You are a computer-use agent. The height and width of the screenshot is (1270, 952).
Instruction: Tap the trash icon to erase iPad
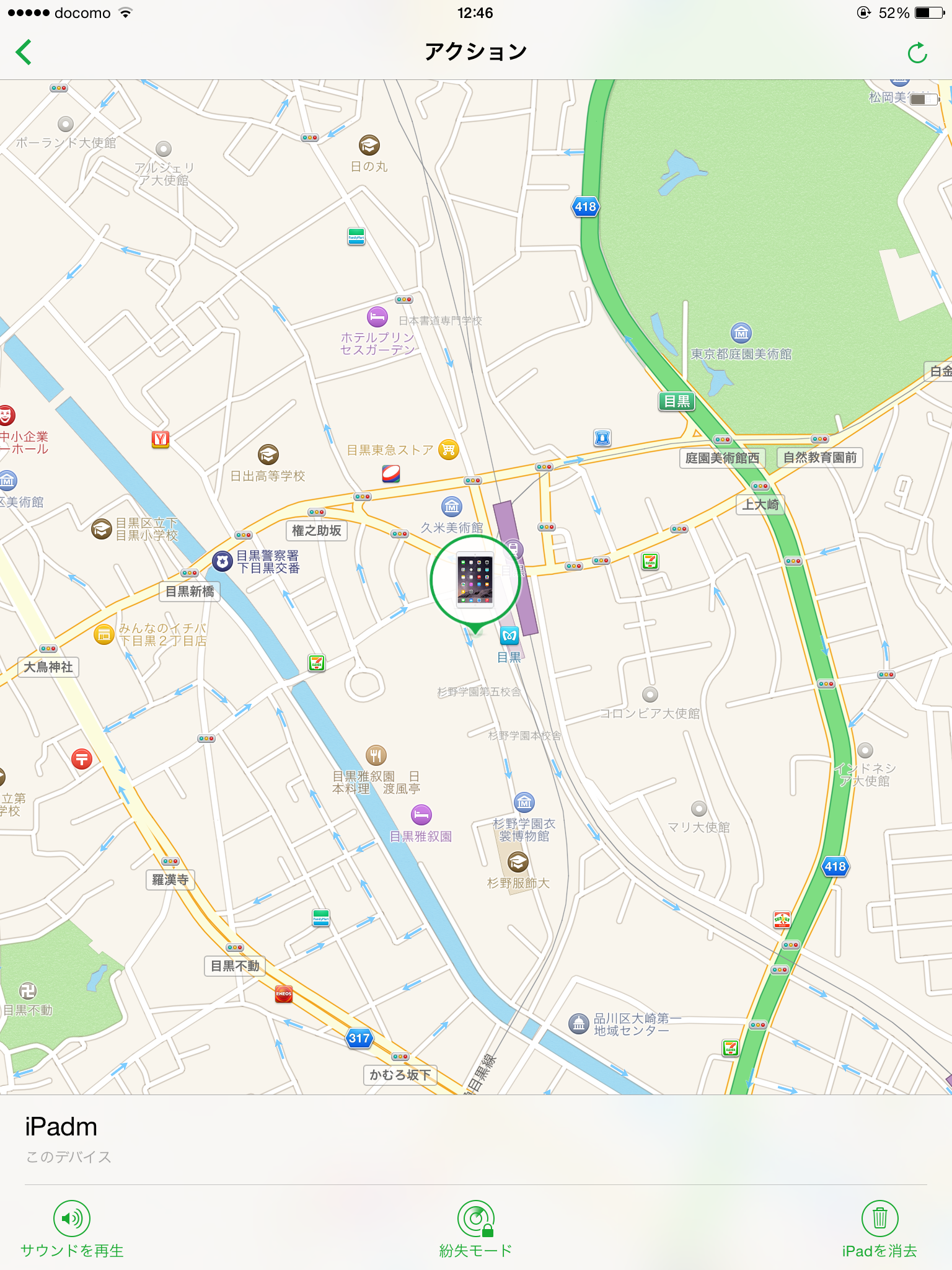point(880,1219)
